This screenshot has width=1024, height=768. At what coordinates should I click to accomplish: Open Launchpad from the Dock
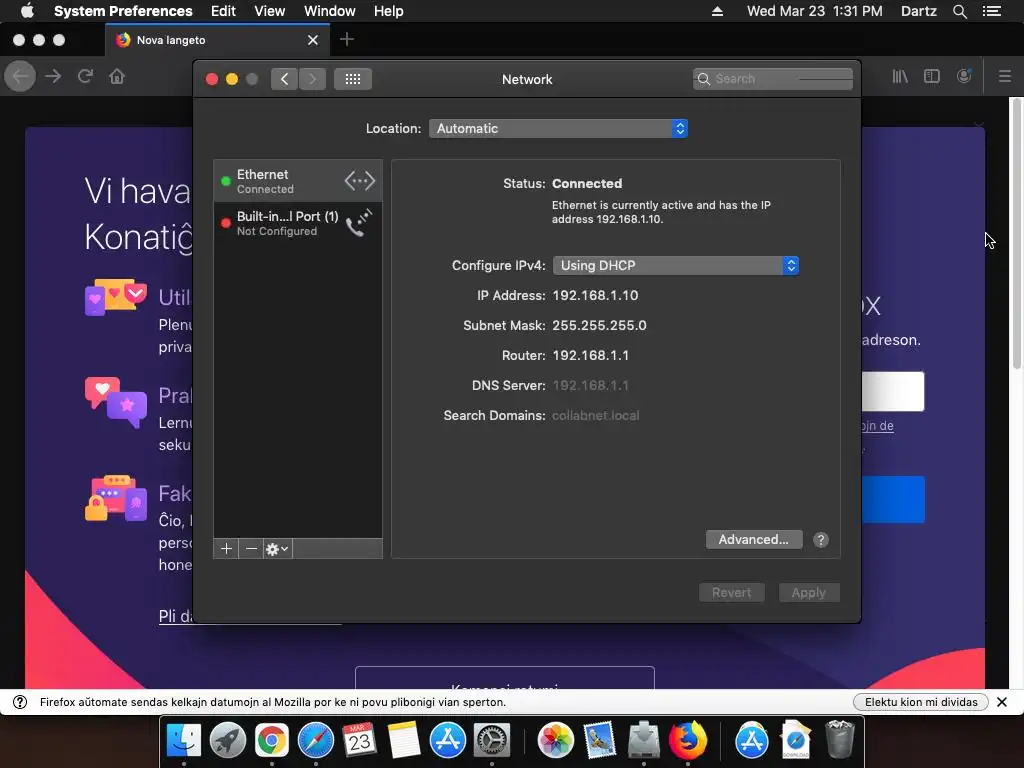[227, 740]
